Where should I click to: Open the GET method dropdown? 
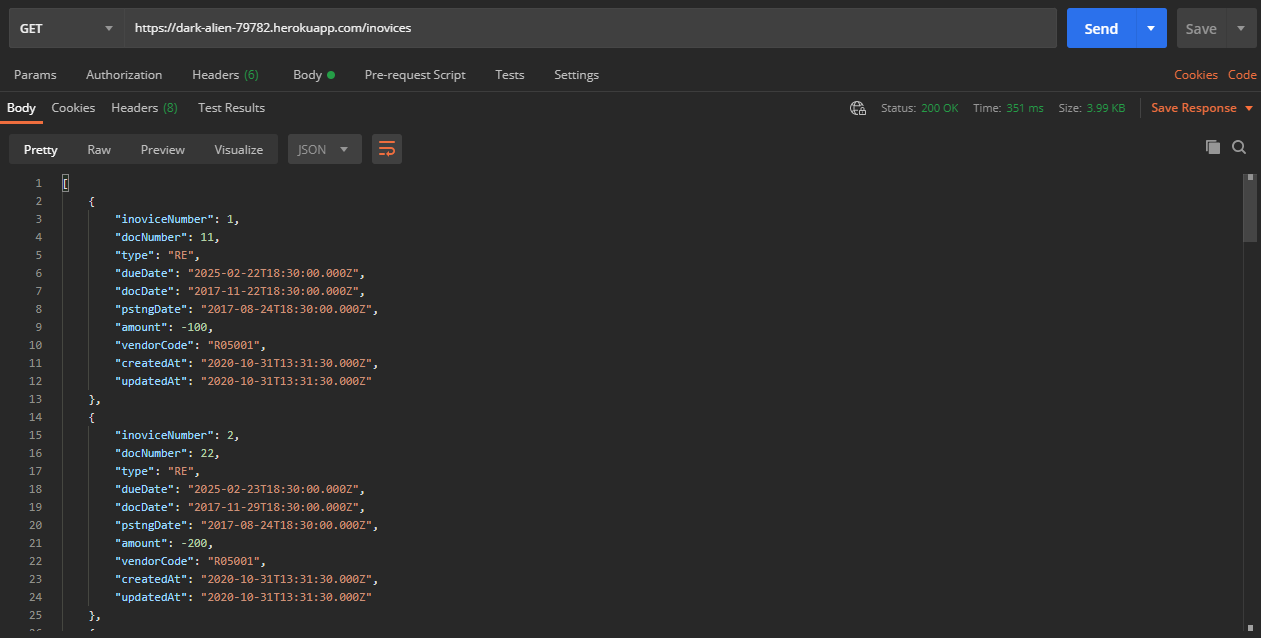coord(66,28)
